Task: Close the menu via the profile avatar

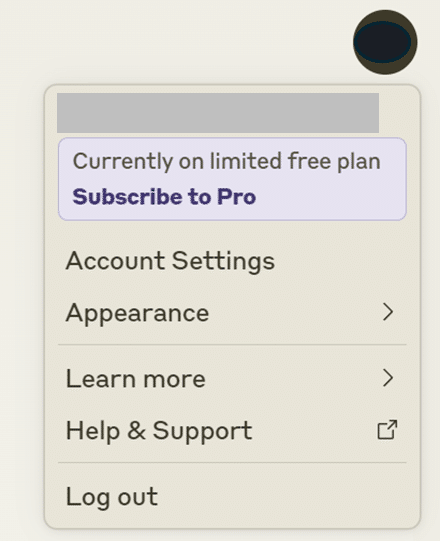Action: pyautogui.click(x=385, y=42)
